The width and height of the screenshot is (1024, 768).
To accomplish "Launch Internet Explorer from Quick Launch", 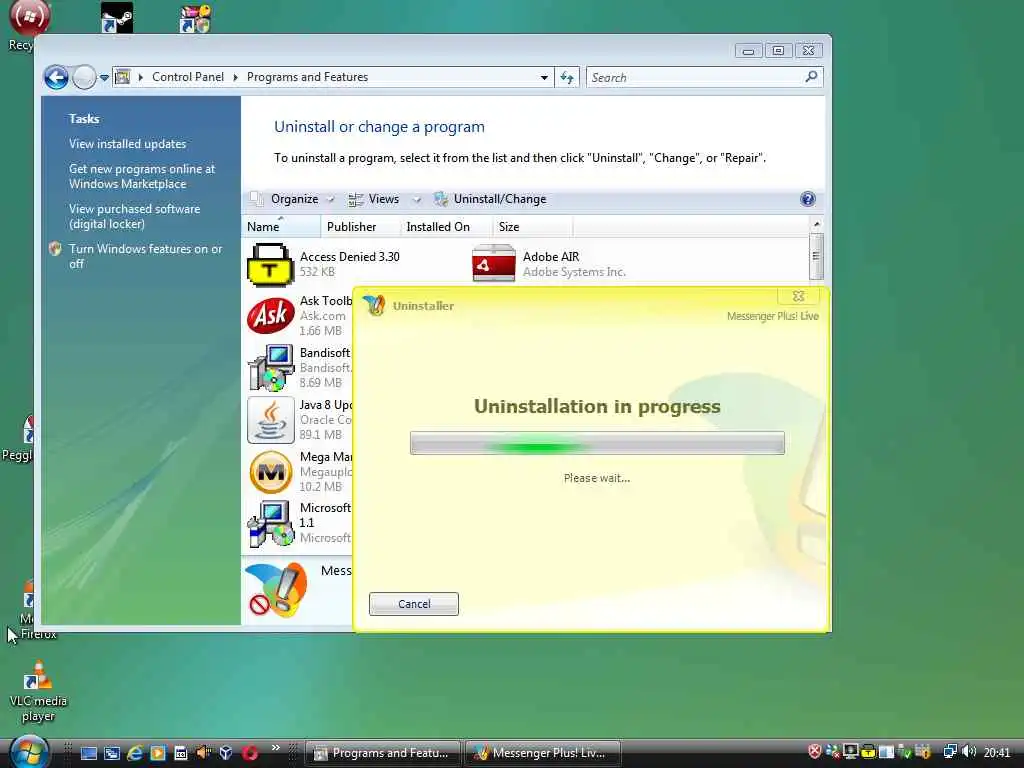I will [x=135, y=754].
